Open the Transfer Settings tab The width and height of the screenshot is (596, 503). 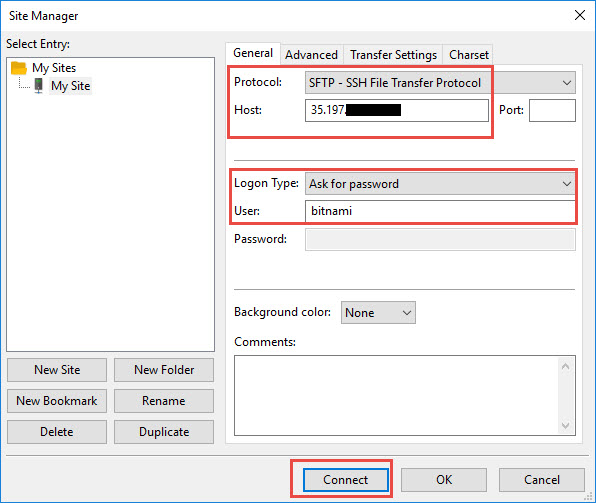pos(393,55)
